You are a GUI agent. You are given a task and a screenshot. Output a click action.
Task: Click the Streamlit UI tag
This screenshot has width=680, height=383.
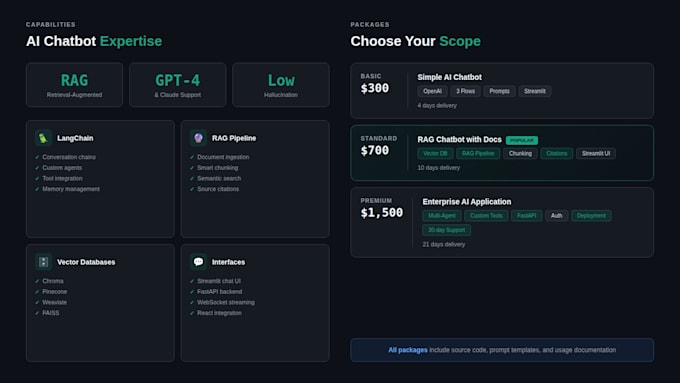pos(596,154)
